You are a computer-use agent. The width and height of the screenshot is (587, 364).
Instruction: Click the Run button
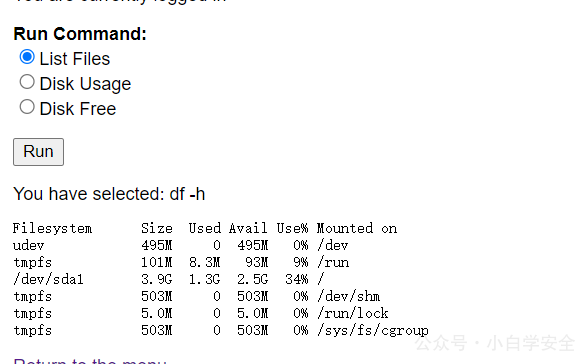tap(39, 152)
